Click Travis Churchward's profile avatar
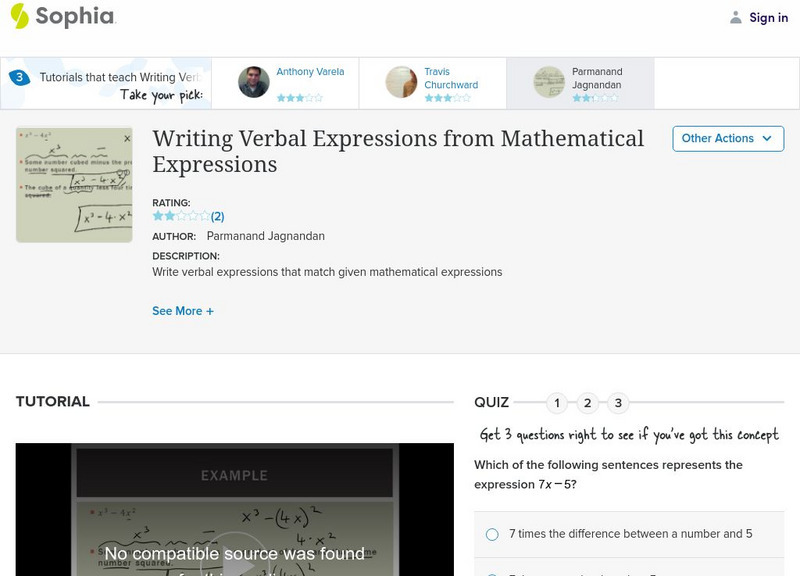Viewport: 800px width, 576px height. pyautogui.click(x=401, y=82)
